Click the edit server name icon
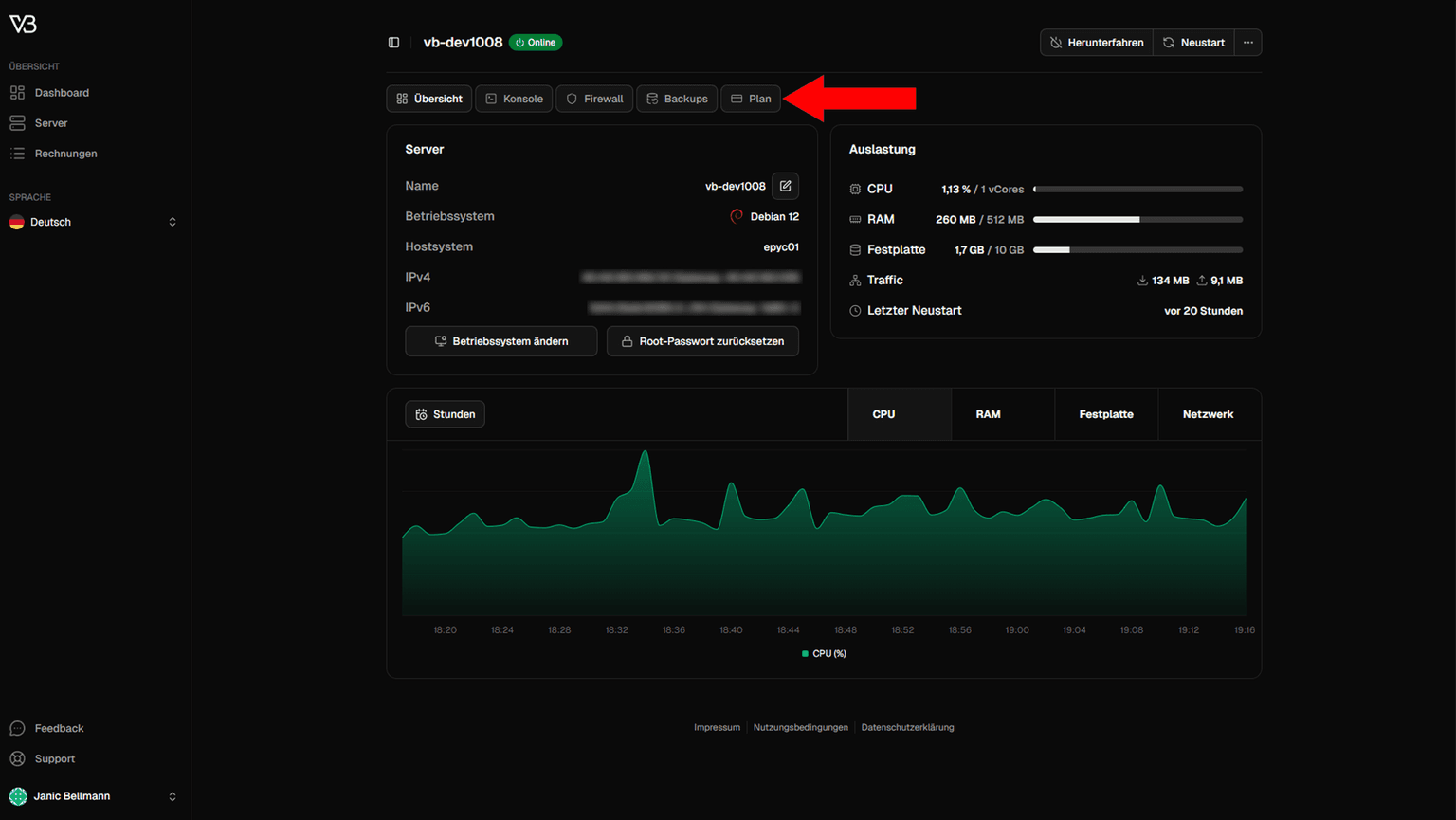1456x820 pixels. click(x=785, y=186)
